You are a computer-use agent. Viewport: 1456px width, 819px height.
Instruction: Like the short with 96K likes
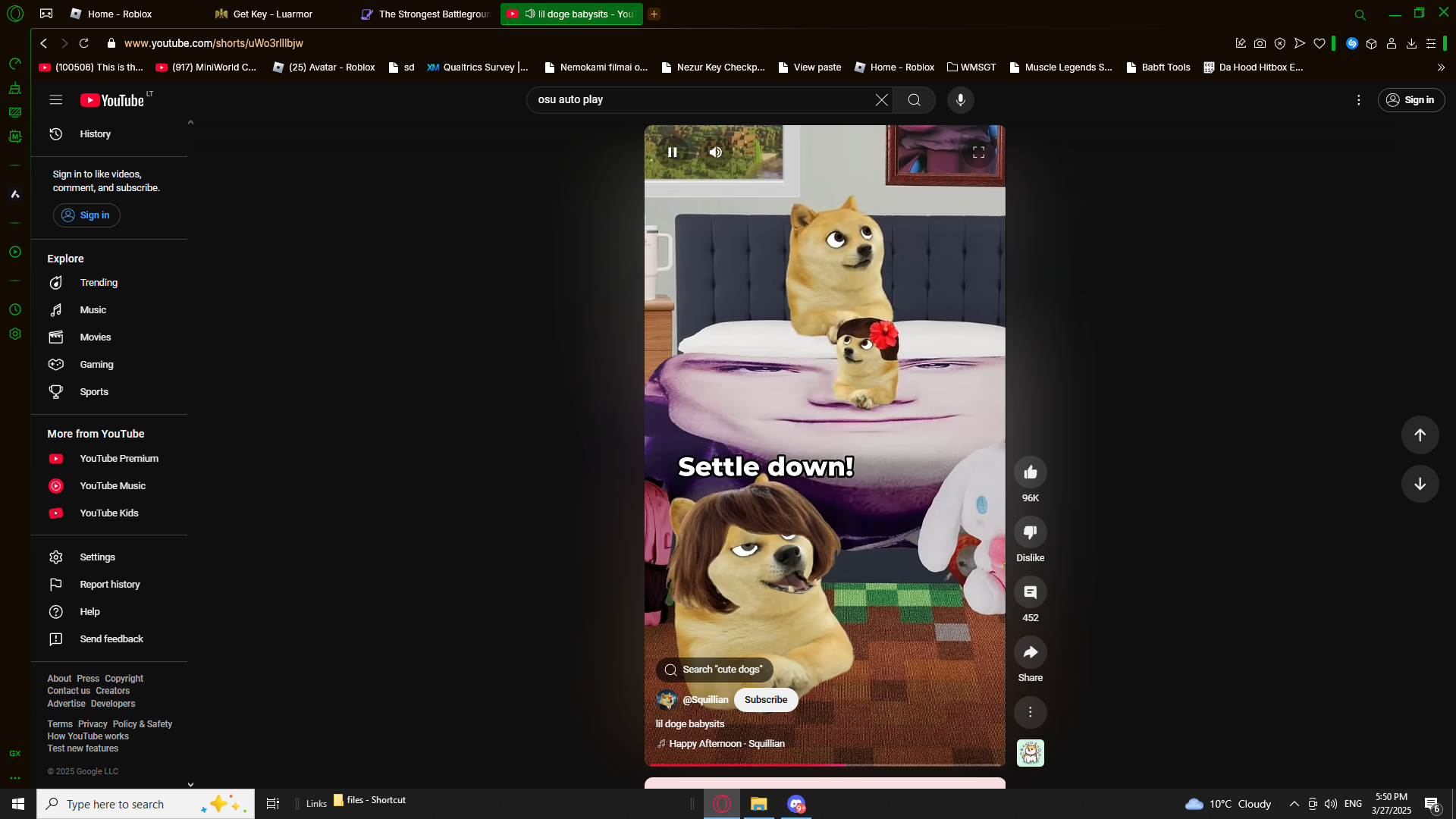point(1031,472)
